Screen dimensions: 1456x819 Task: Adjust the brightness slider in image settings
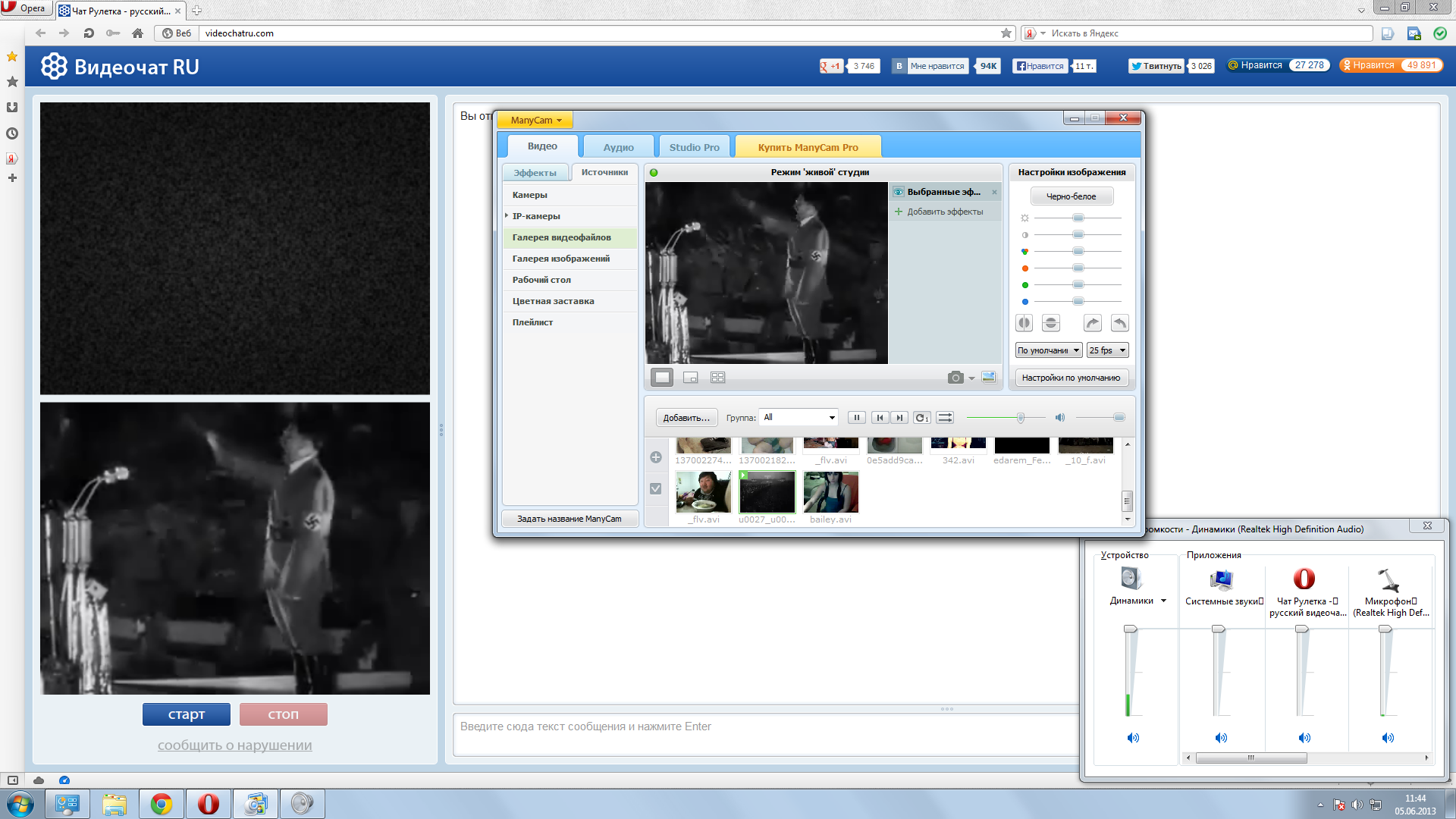(x=1078, y=218)
